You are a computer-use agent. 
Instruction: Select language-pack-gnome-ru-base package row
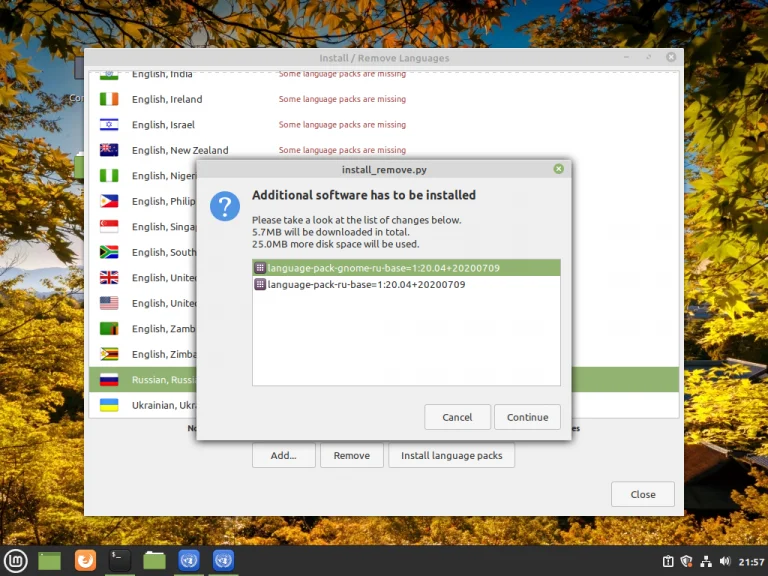[406, 268]
